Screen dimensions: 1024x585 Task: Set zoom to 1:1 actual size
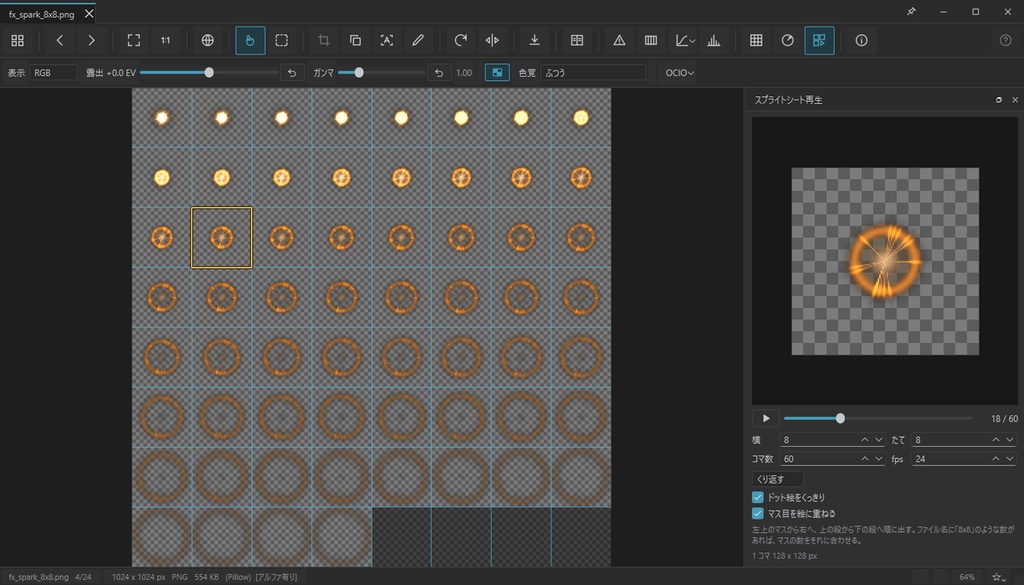(165, 40)
